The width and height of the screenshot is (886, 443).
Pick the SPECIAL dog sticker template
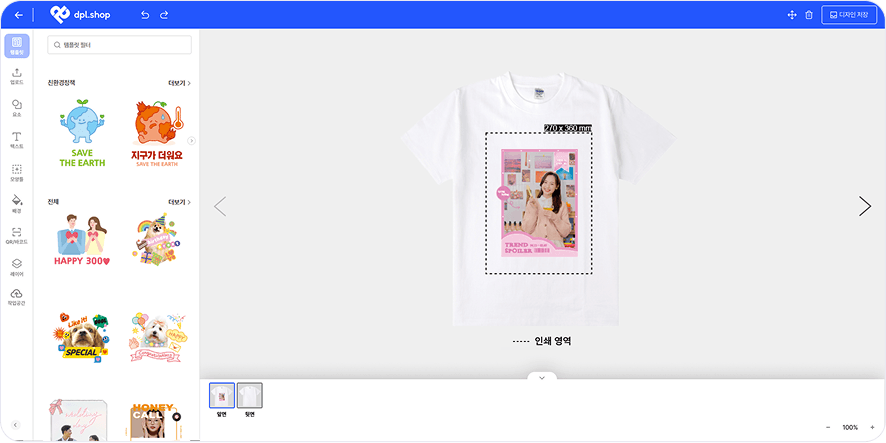coord(82,336)
